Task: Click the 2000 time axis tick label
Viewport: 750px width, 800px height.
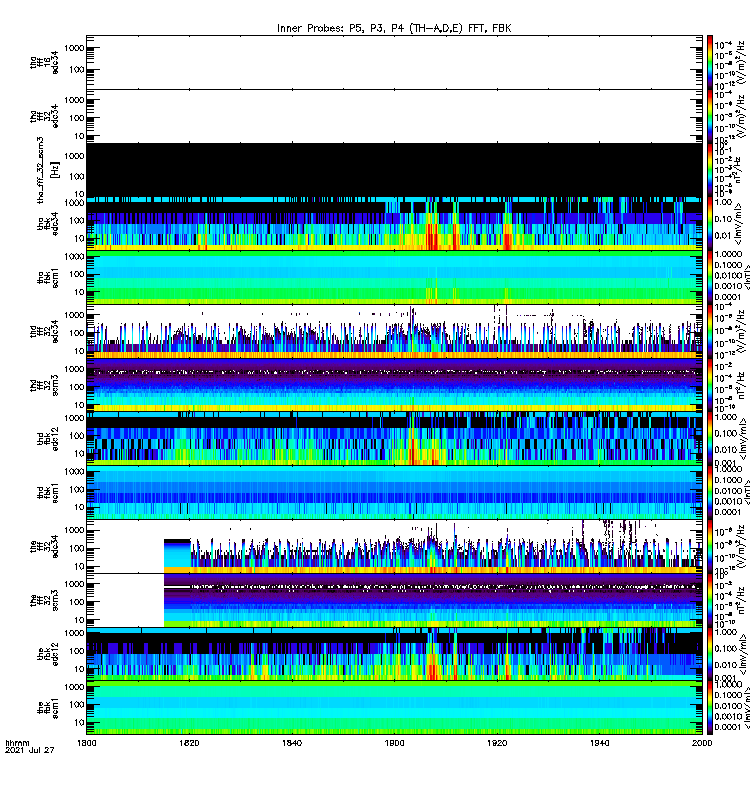Action: pos(702,743)
